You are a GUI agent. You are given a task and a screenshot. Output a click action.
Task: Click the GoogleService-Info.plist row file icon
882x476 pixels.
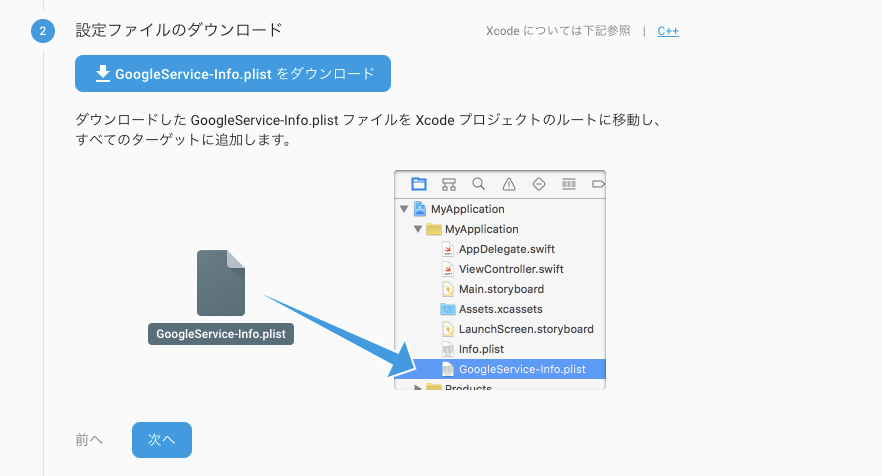[448, 369]
